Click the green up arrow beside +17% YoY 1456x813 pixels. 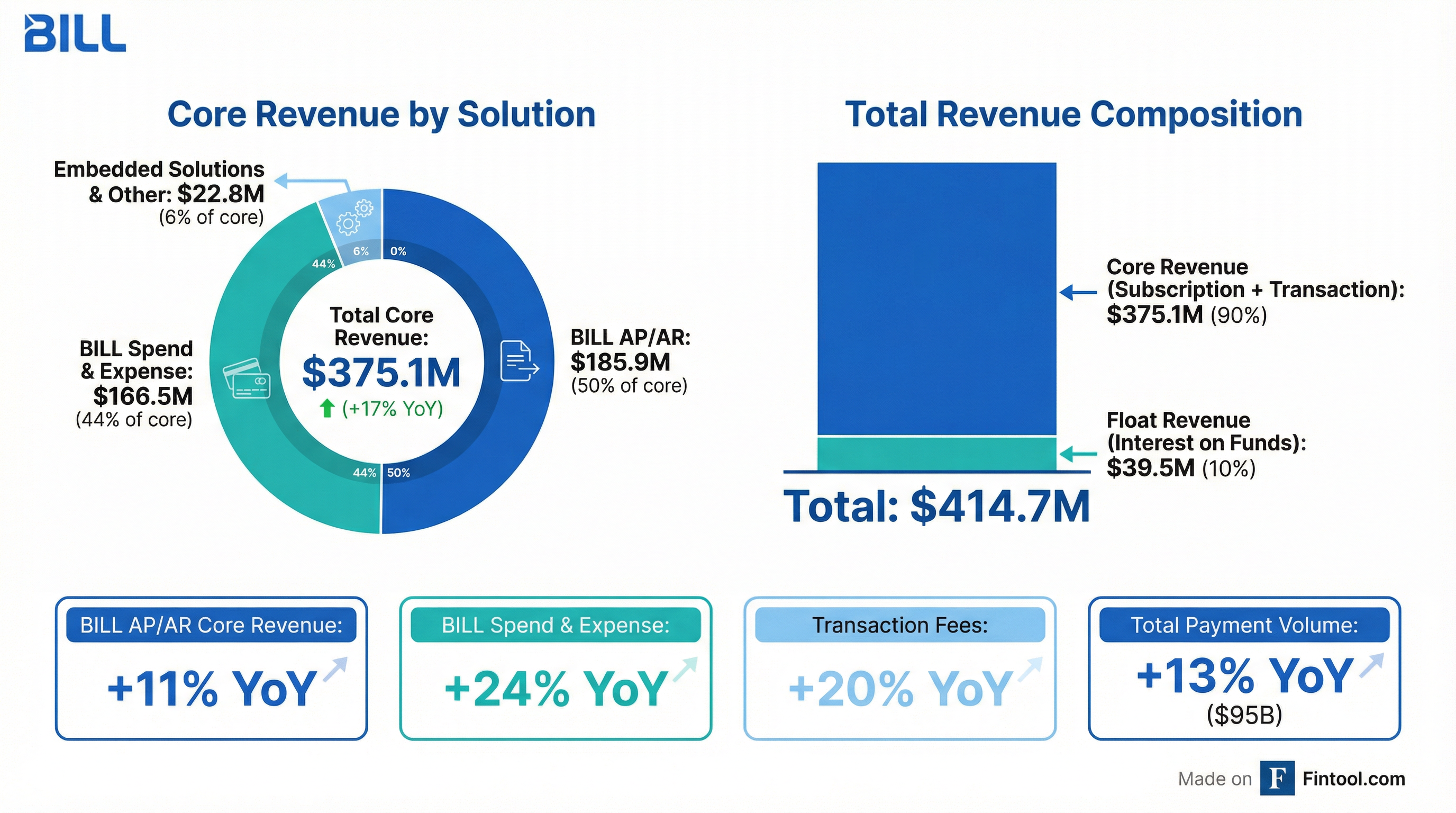[x=329, y=408]
